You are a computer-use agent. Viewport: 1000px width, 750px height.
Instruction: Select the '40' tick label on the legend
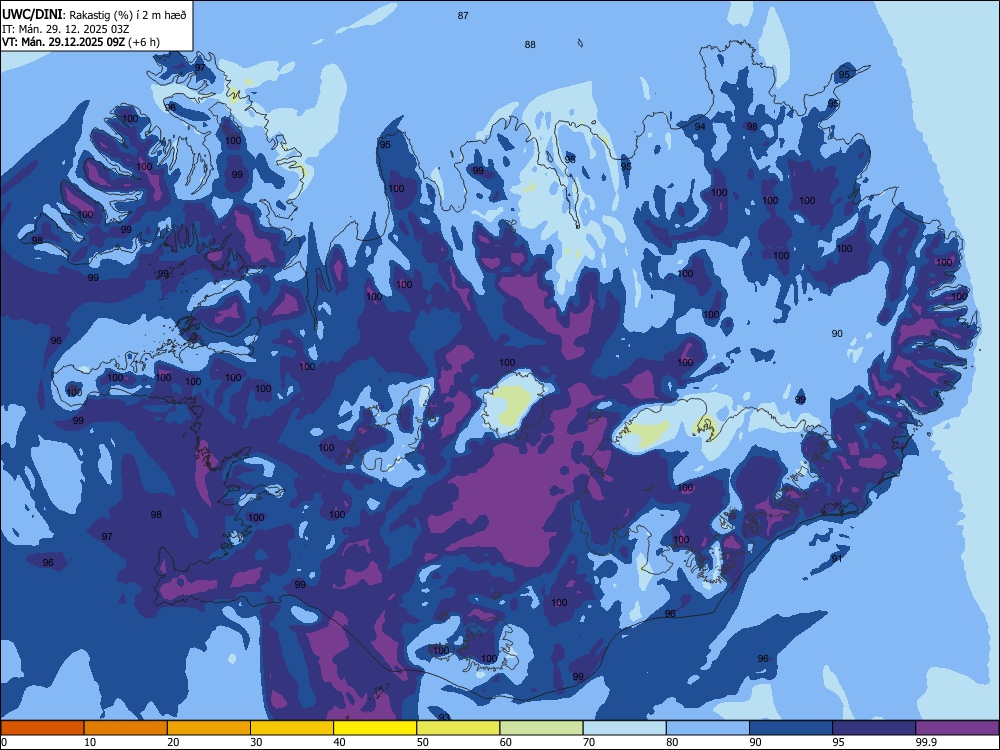pos(340,742)
